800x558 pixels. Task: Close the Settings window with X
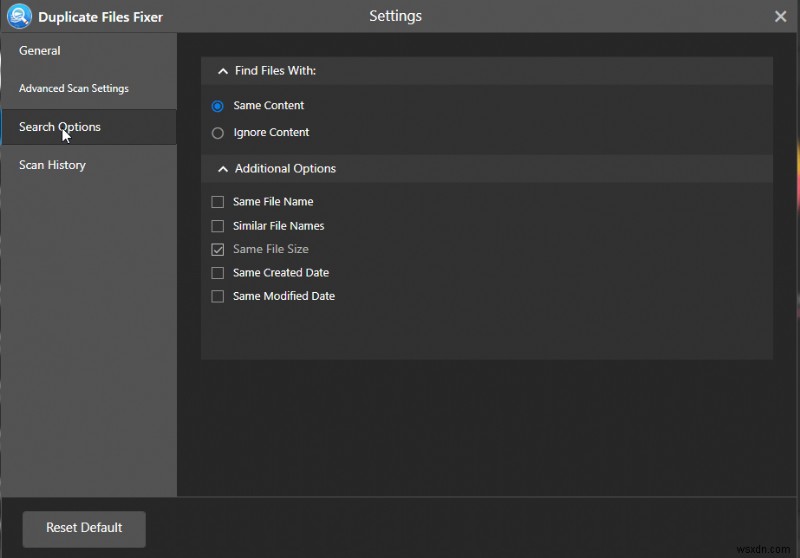781,16
